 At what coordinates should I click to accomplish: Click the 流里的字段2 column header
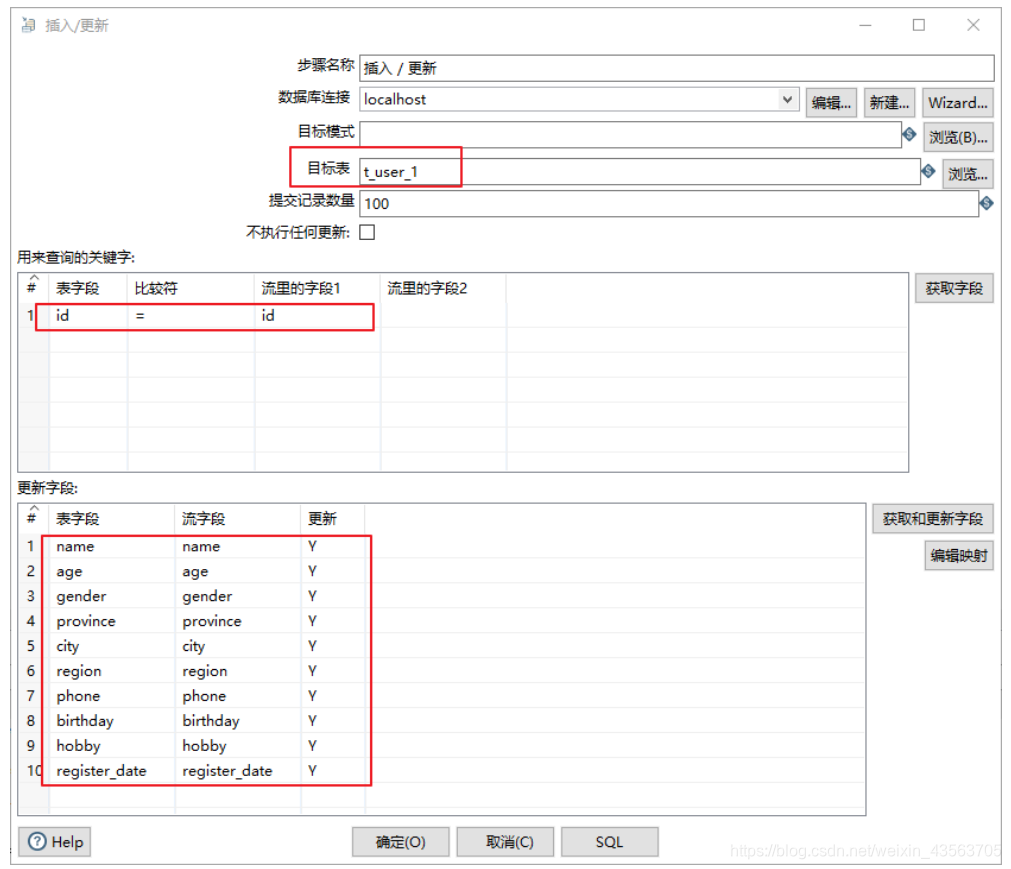click(x=444, y=288)
